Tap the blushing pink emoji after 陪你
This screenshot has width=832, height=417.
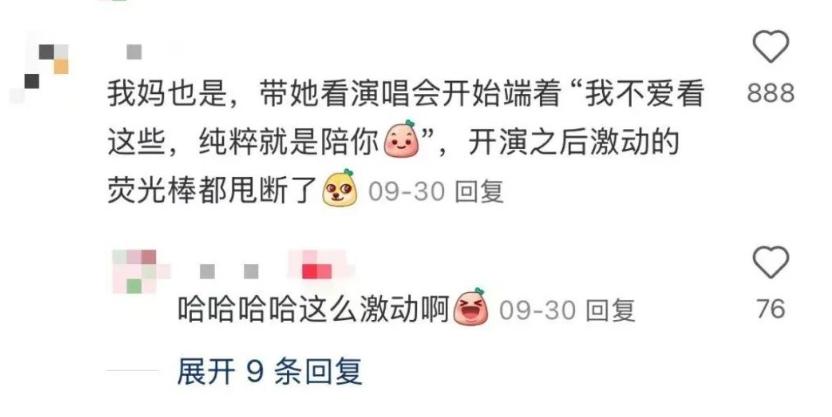[x=402, y=139]
